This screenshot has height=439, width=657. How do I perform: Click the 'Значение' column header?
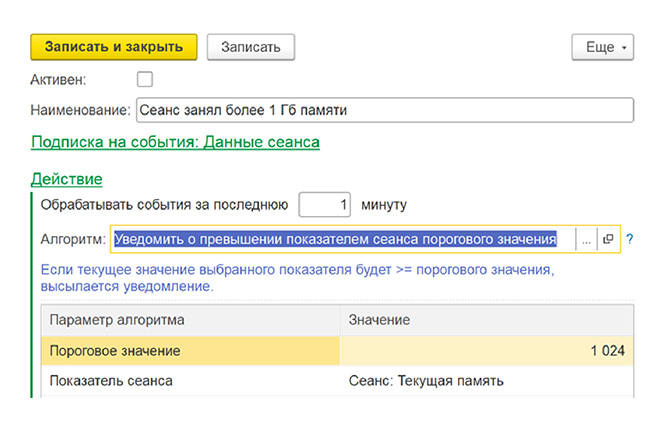(x=487, y=320)
